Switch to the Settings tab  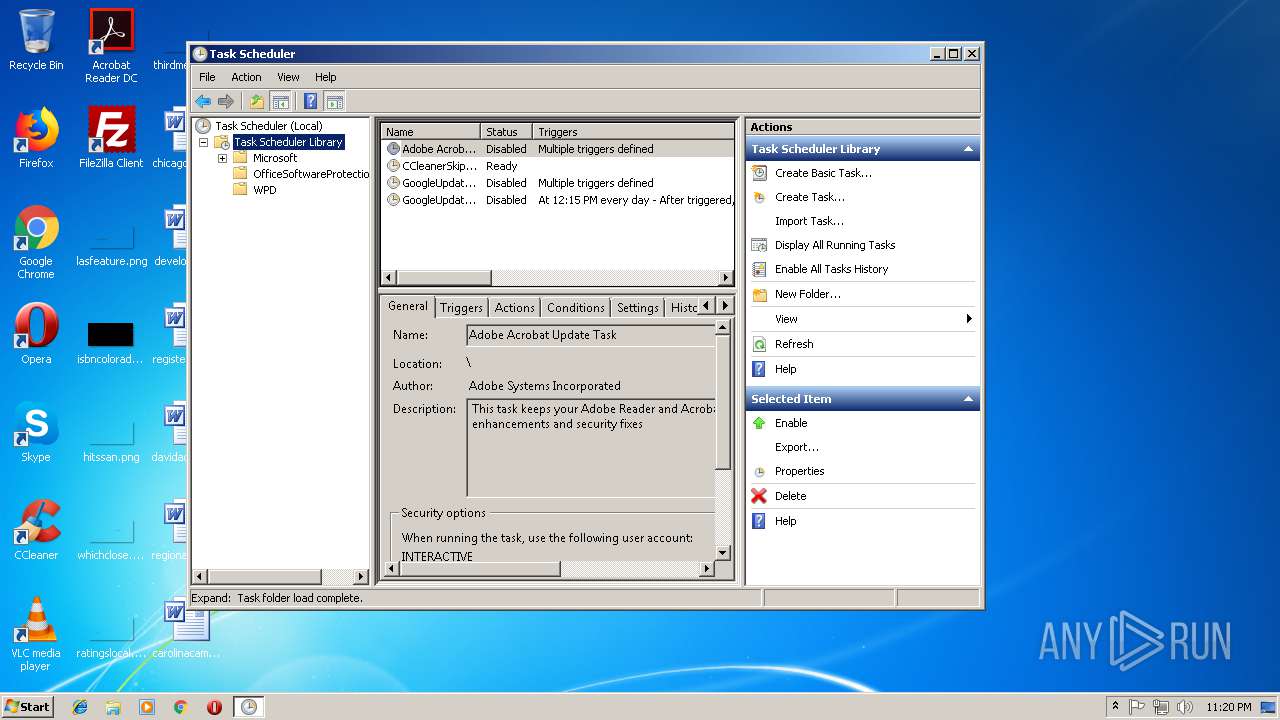[x=637, y=308]
